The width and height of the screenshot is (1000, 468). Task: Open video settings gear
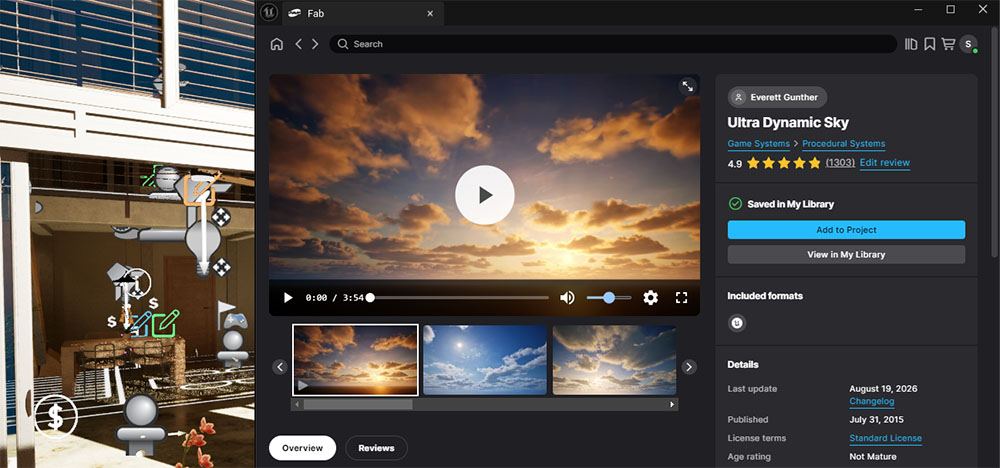tap(651, 298)
